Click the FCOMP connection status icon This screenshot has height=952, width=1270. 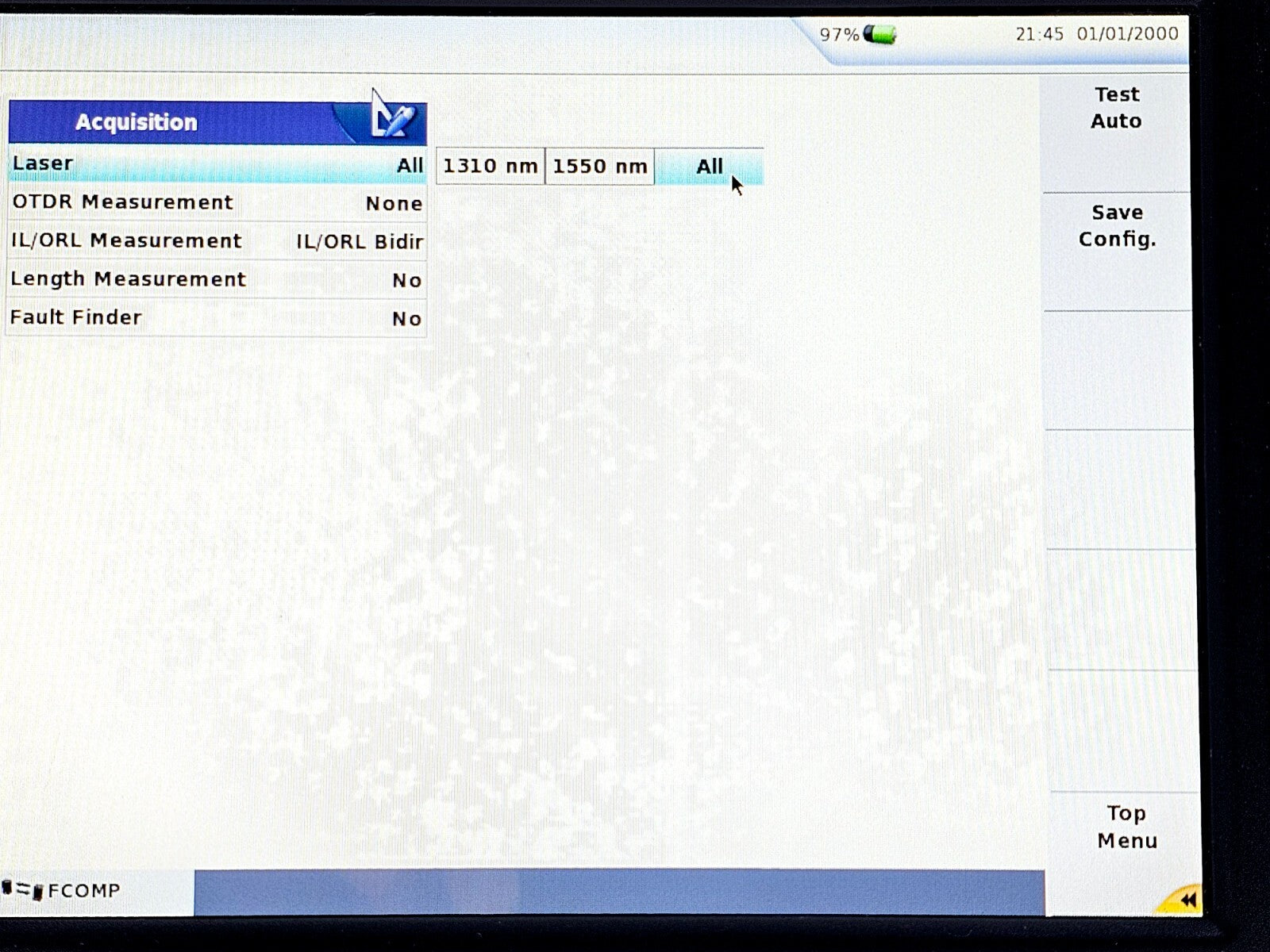coord(22,890)
